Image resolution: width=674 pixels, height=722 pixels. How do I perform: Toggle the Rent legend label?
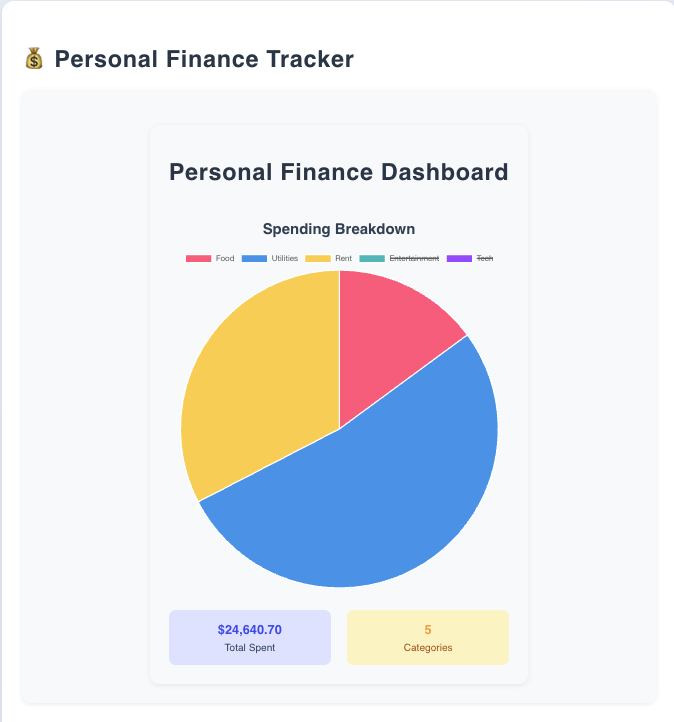[x=343, y=258]
